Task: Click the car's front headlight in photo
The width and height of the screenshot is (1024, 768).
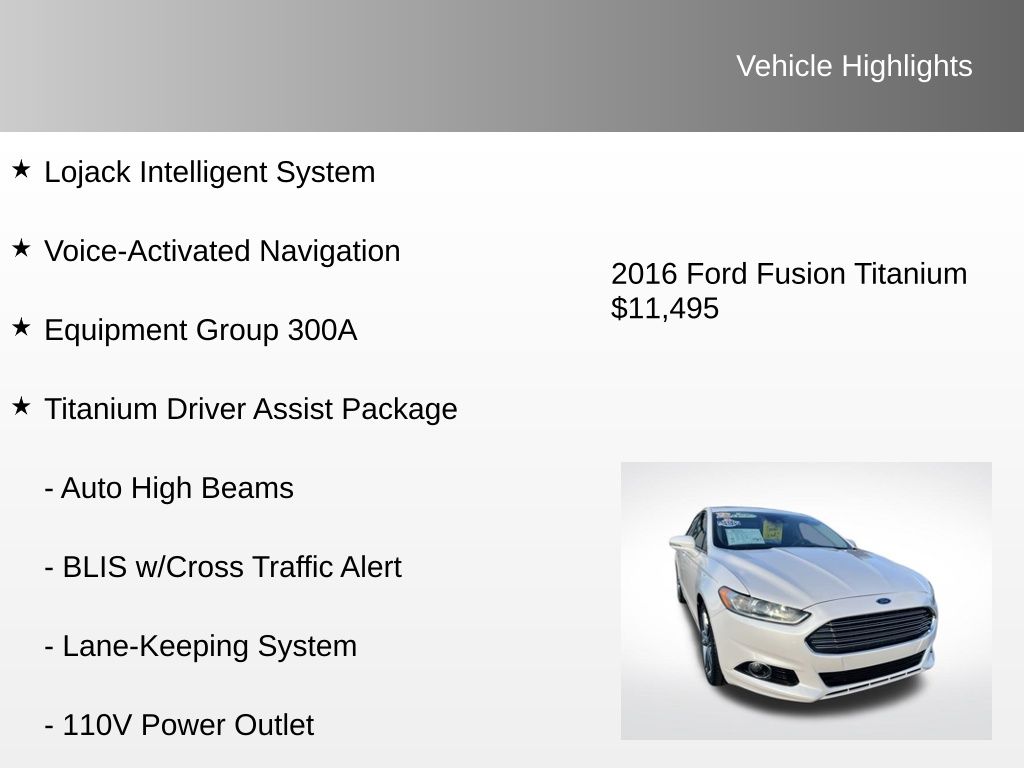Action: click(762, 606)
